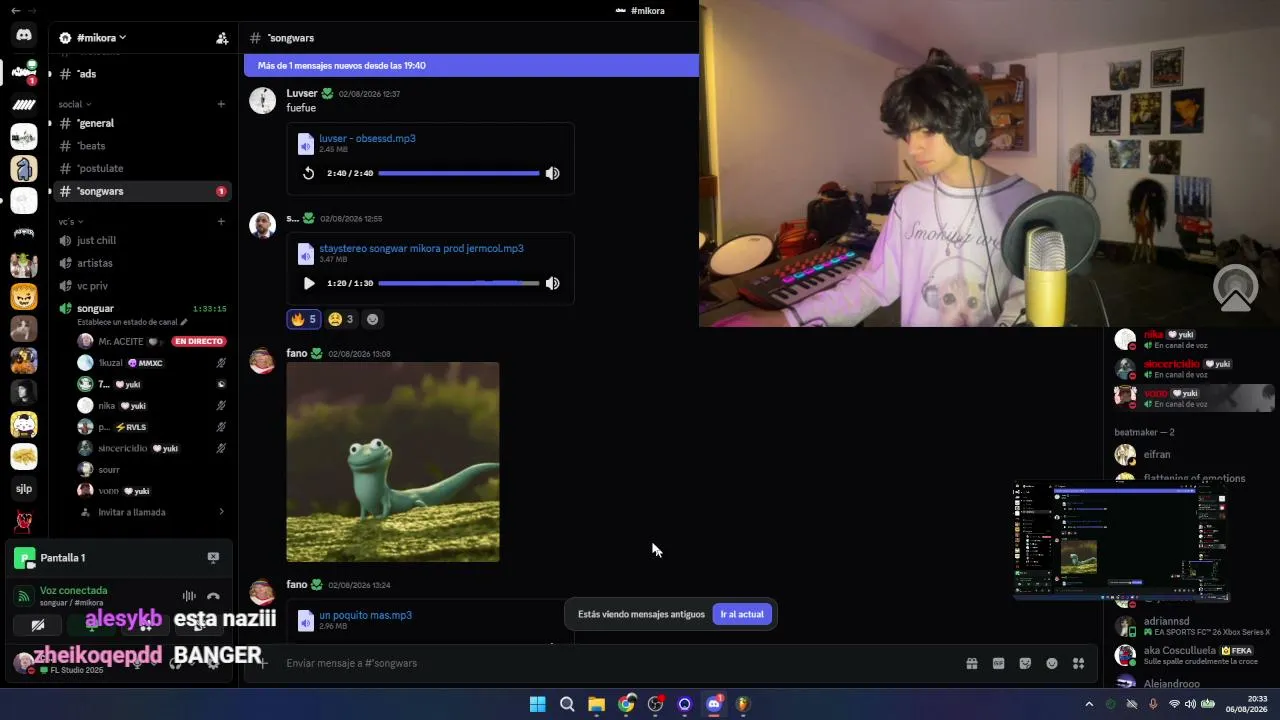
Task: Open voice connection details signal icon
Action: pyautogui.click(x=24, y=596)
